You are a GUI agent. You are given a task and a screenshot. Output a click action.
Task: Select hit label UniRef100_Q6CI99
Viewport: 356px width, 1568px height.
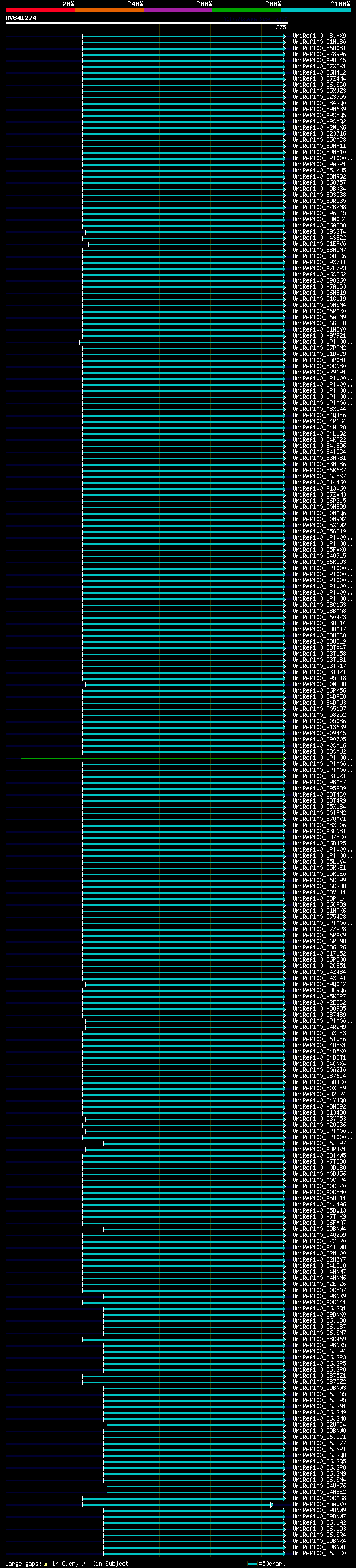[319, 880]
